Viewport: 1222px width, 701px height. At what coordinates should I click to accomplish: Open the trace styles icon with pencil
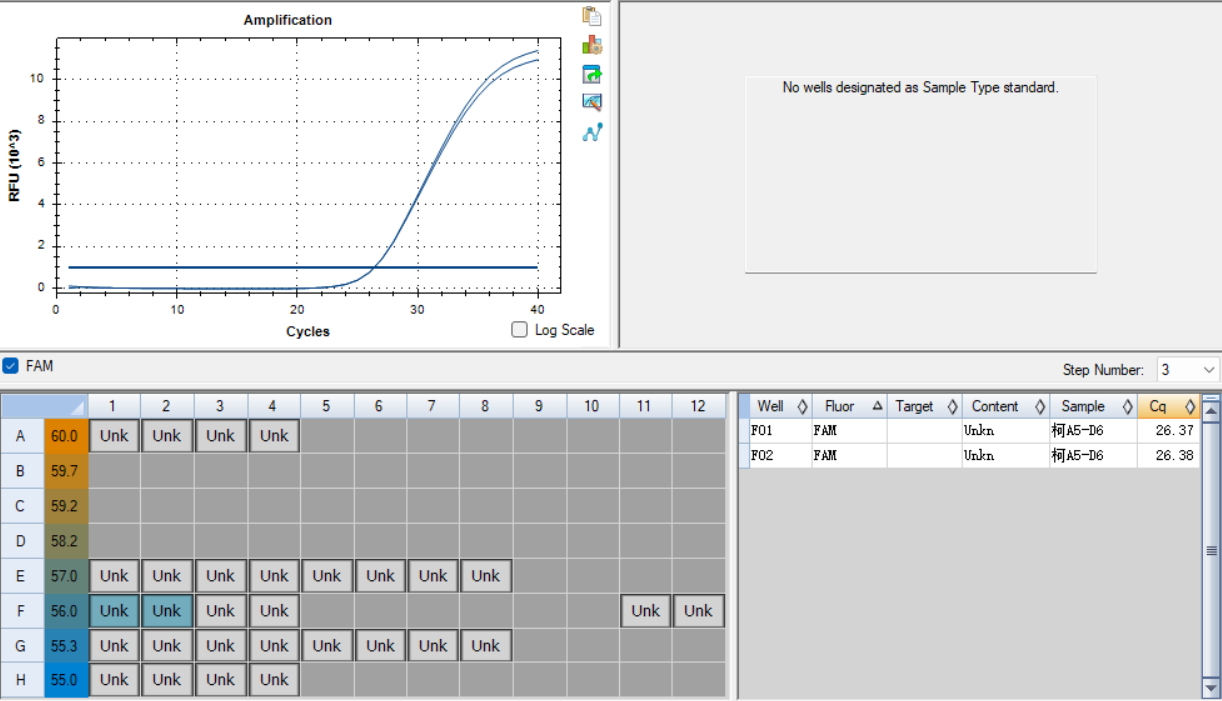click(x=592, y=102)
